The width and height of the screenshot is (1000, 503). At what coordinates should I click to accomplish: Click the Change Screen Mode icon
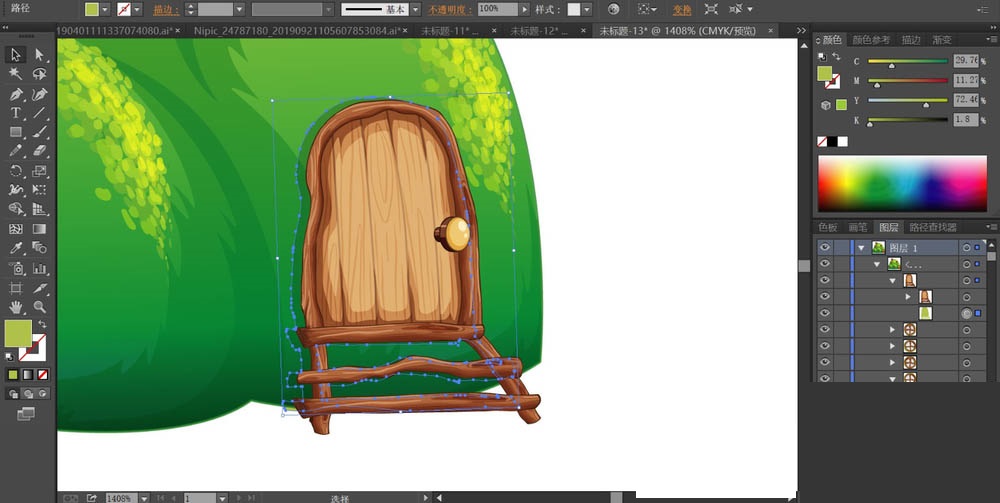coord(26,414)
